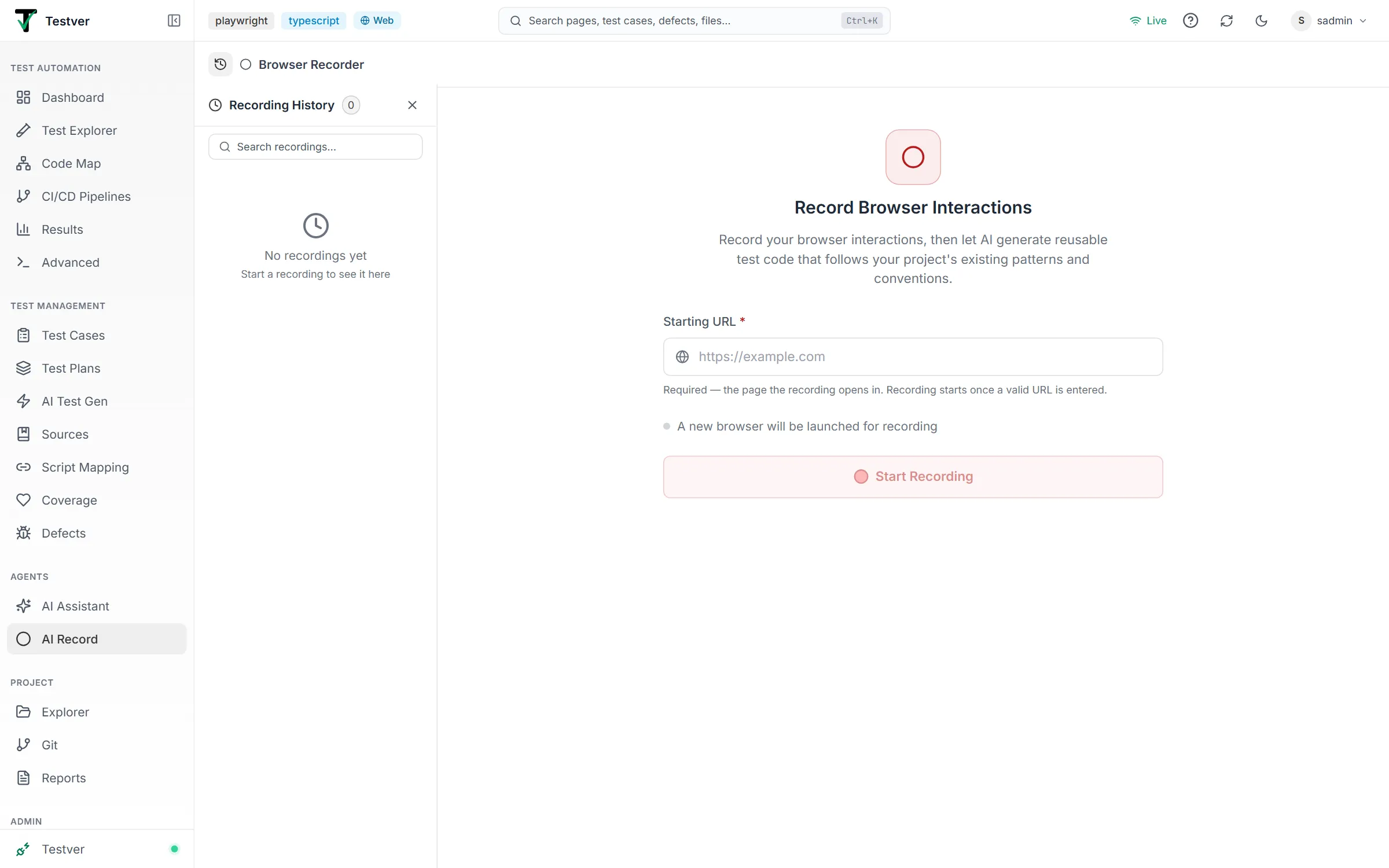Open Dashboard from the sidebar

(x=97, y=97)
